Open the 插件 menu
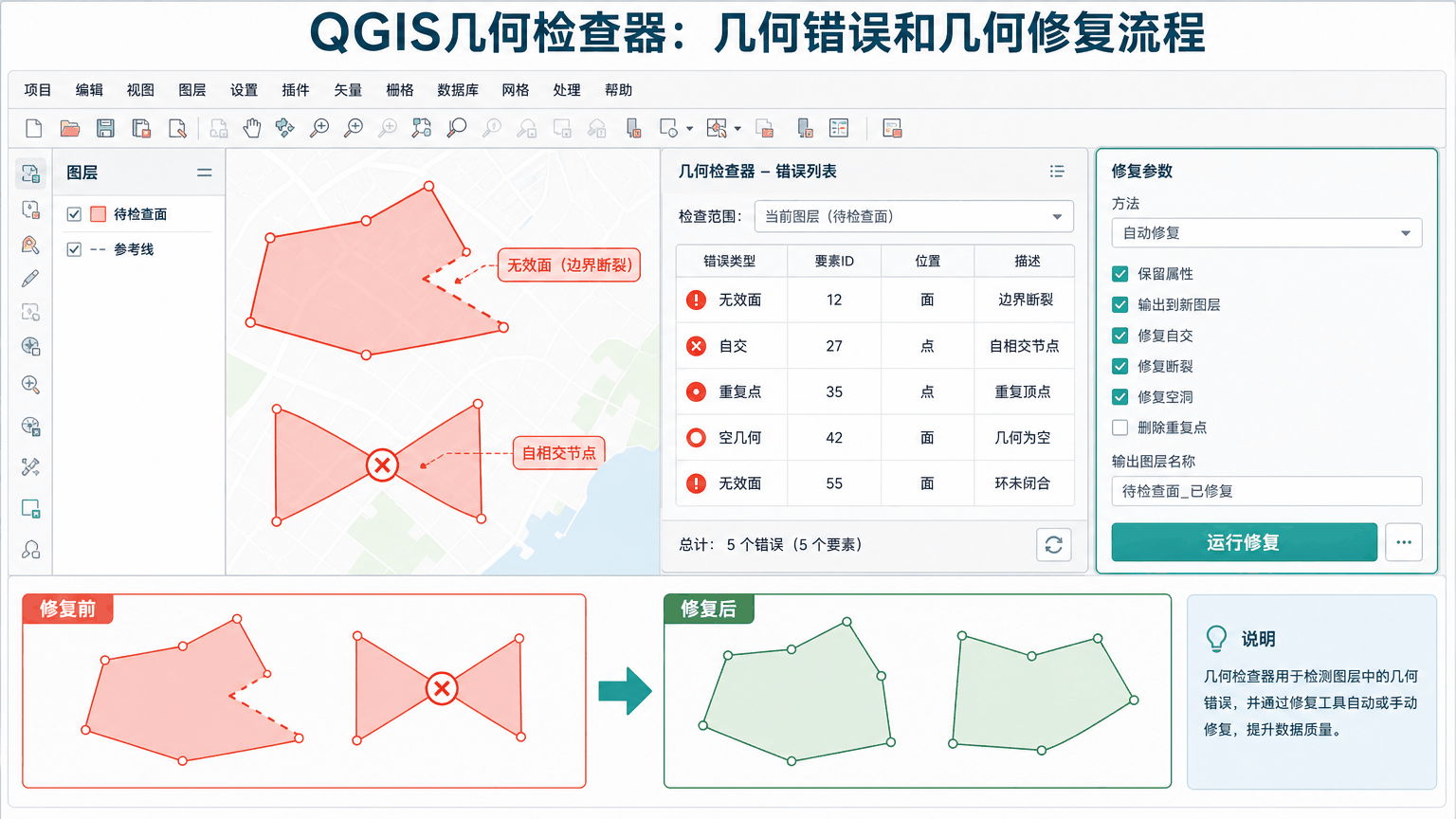 click(296, 90)
